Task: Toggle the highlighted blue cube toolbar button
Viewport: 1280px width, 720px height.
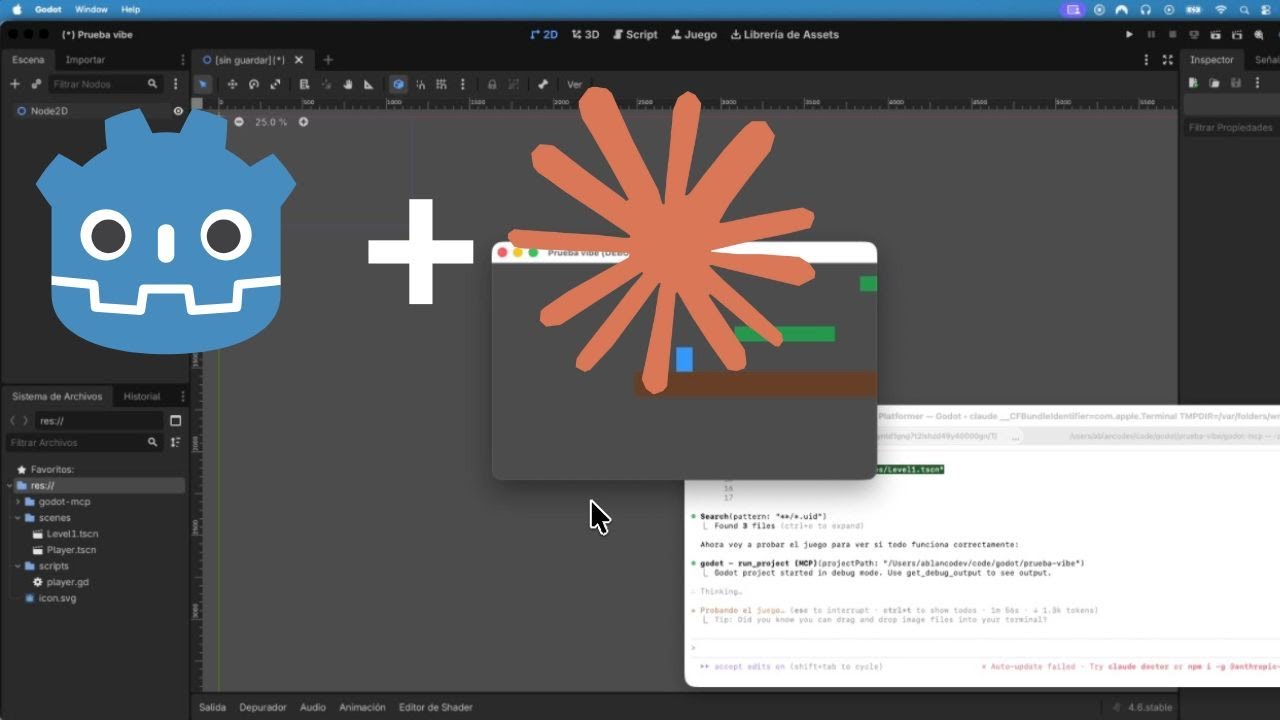Action: click(398, 84)
